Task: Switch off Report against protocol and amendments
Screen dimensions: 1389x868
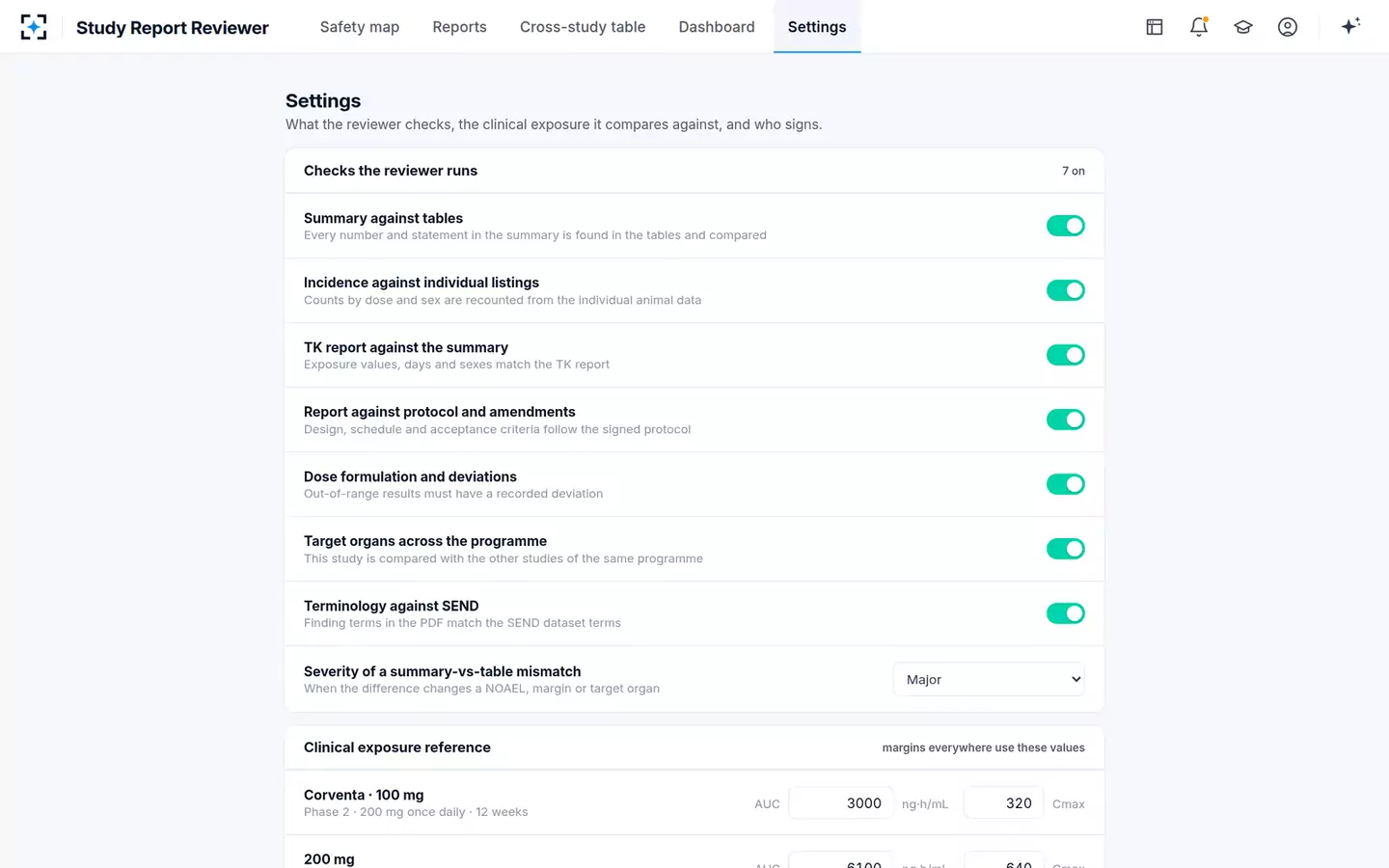Action: (x=1066, y=420)
